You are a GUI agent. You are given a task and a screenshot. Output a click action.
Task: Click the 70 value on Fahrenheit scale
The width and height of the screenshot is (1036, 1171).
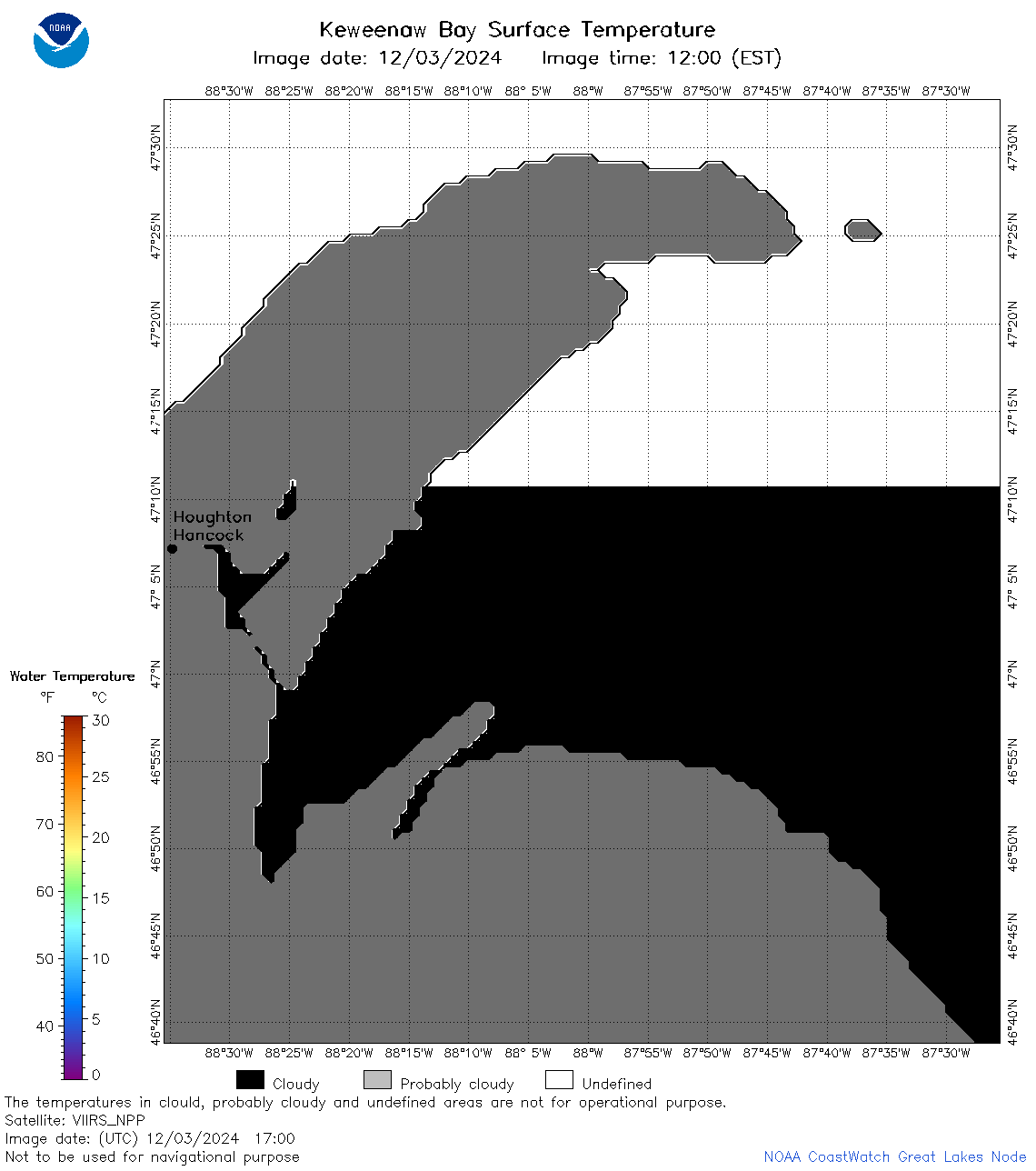(x=45, y=824)
